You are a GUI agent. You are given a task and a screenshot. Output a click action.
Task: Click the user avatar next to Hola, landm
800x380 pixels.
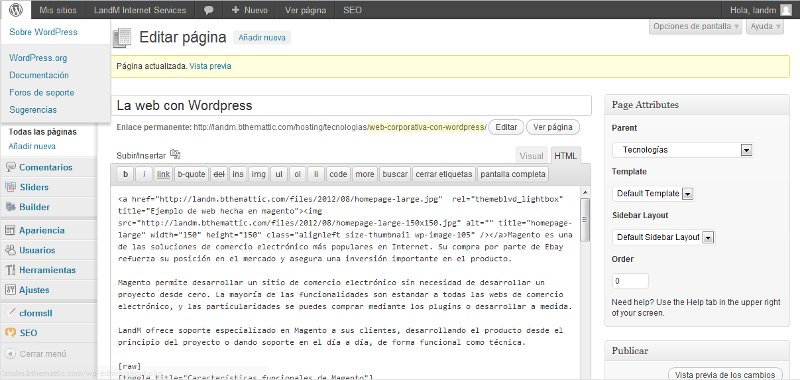point(786,10)
